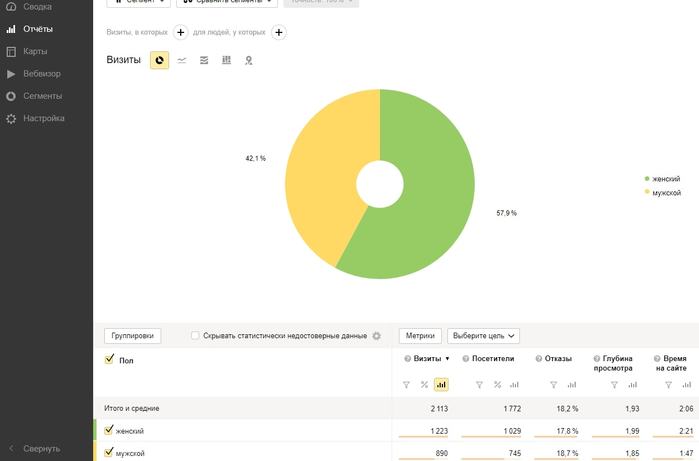This screenshot has width=699, height=461.
Task: Add a visit condition with the first plus button
Action: point(181,32)
